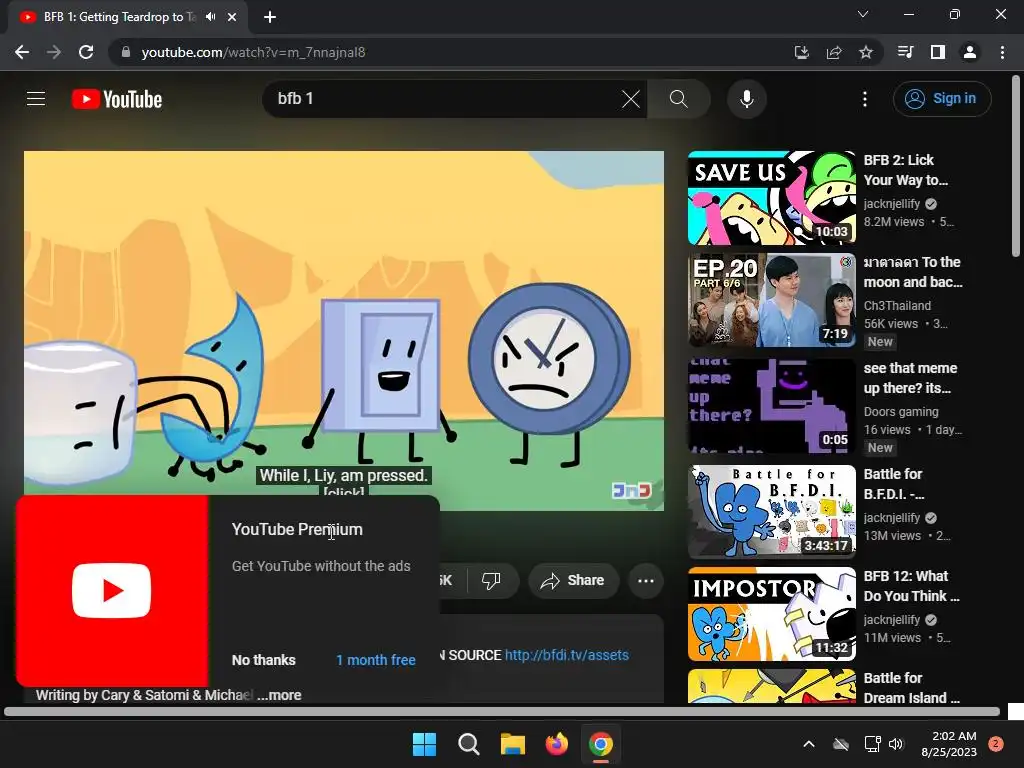Accept the 1 month free offer
This screenshot has height=768, width=1024.
[376, 660]
